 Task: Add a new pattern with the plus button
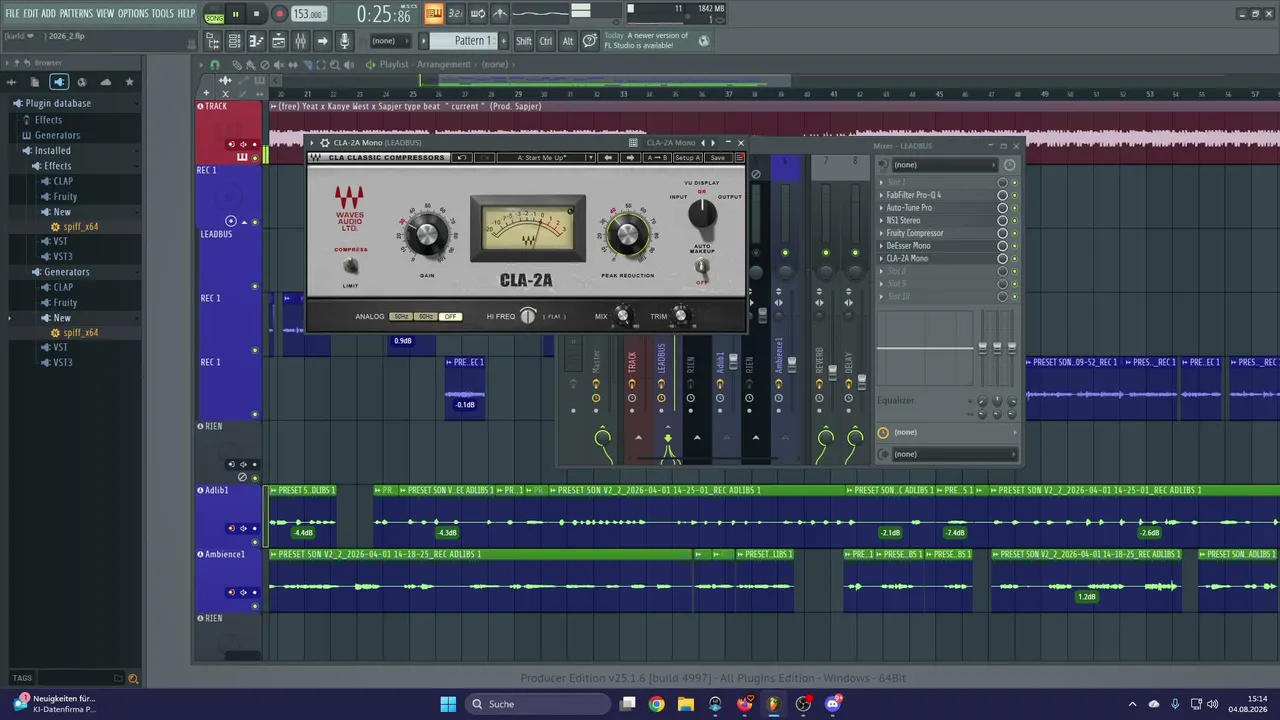[x=505, y=41]
